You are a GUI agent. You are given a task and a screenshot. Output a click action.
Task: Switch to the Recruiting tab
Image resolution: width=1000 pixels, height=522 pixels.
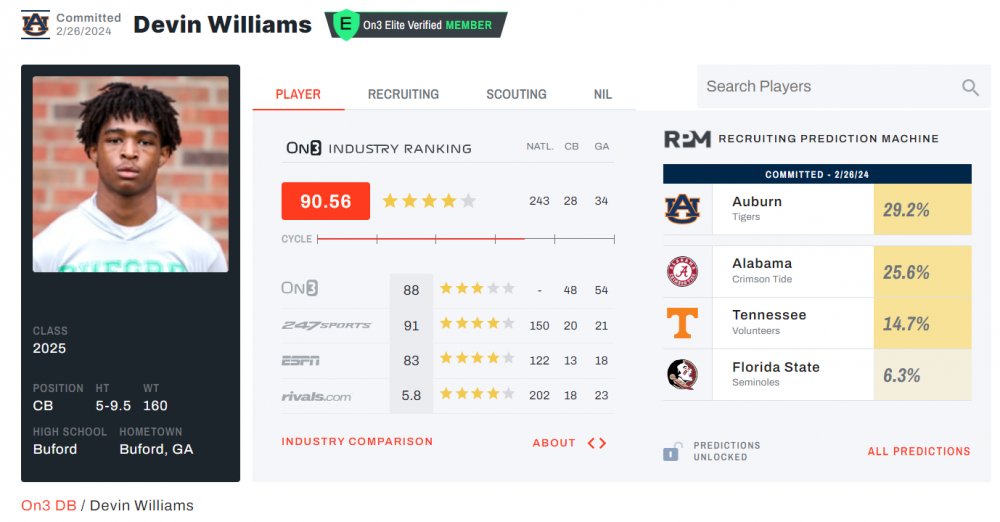403,94
